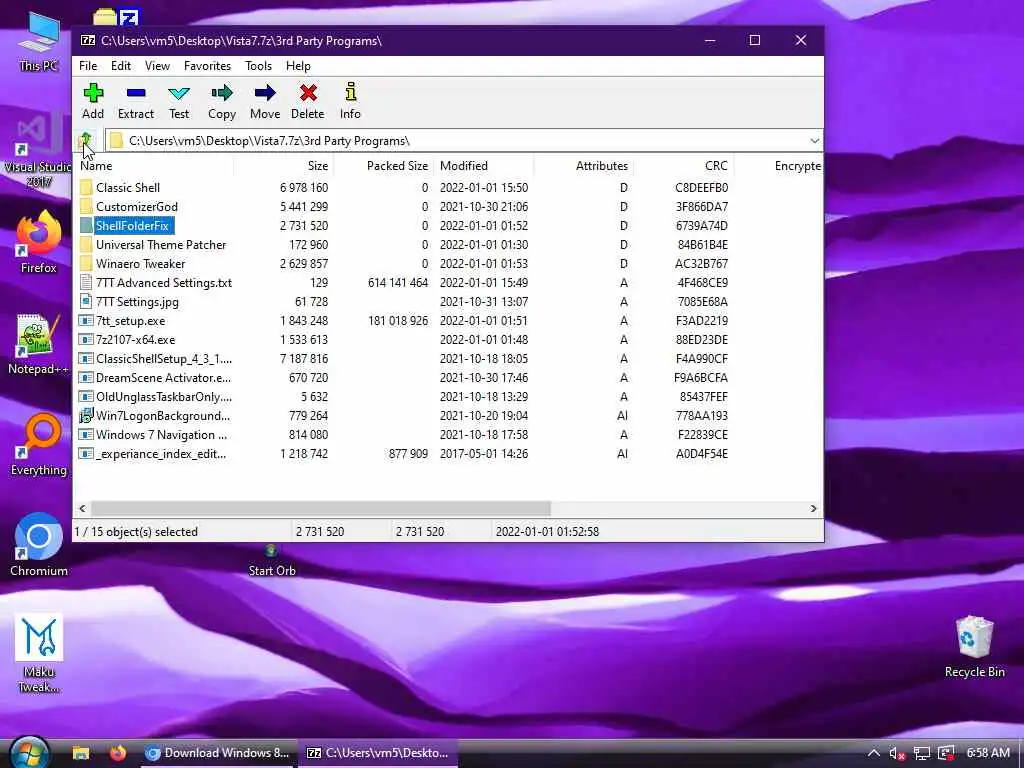Select the Maku Tweak desktop icon

pos(39,653)
